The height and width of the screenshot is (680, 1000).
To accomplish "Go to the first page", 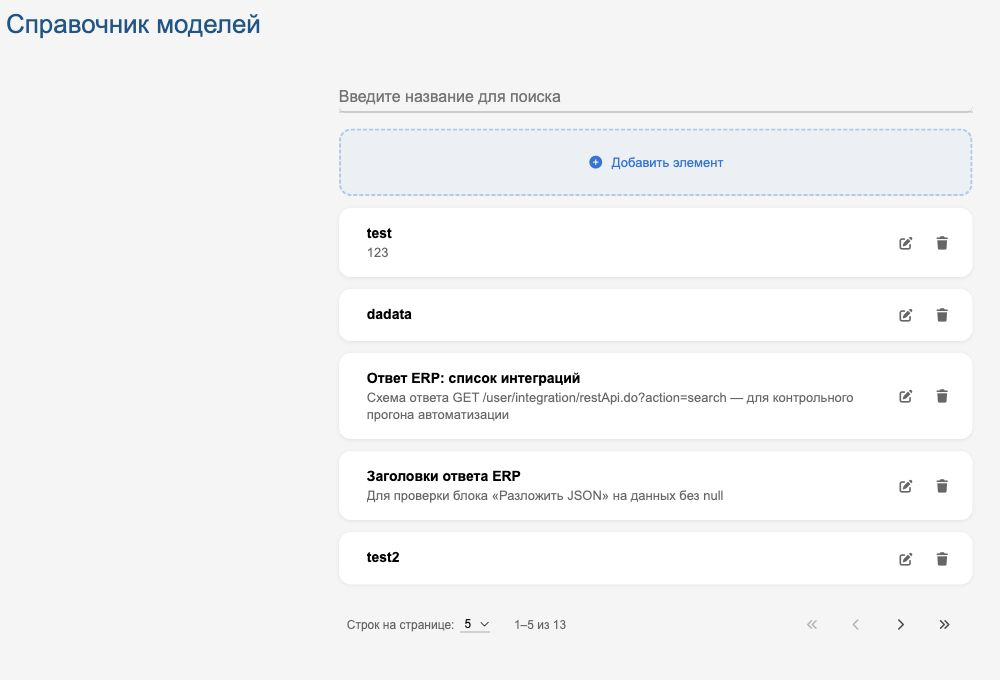I will coord(812,625).
